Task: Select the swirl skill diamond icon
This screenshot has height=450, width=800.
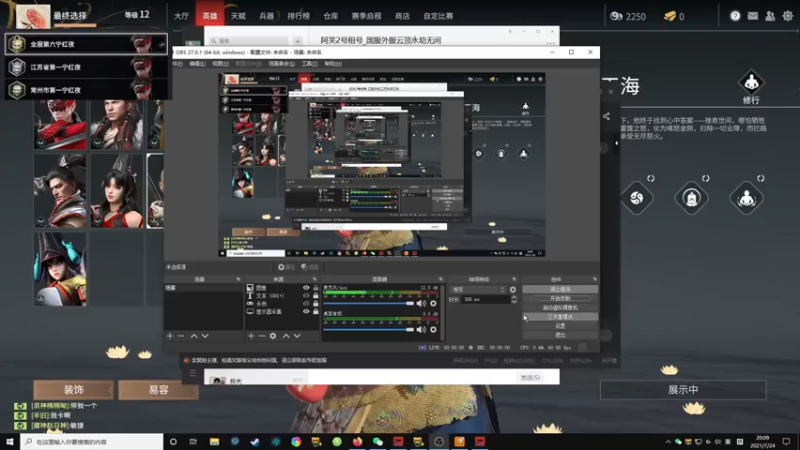Action: 637,197
